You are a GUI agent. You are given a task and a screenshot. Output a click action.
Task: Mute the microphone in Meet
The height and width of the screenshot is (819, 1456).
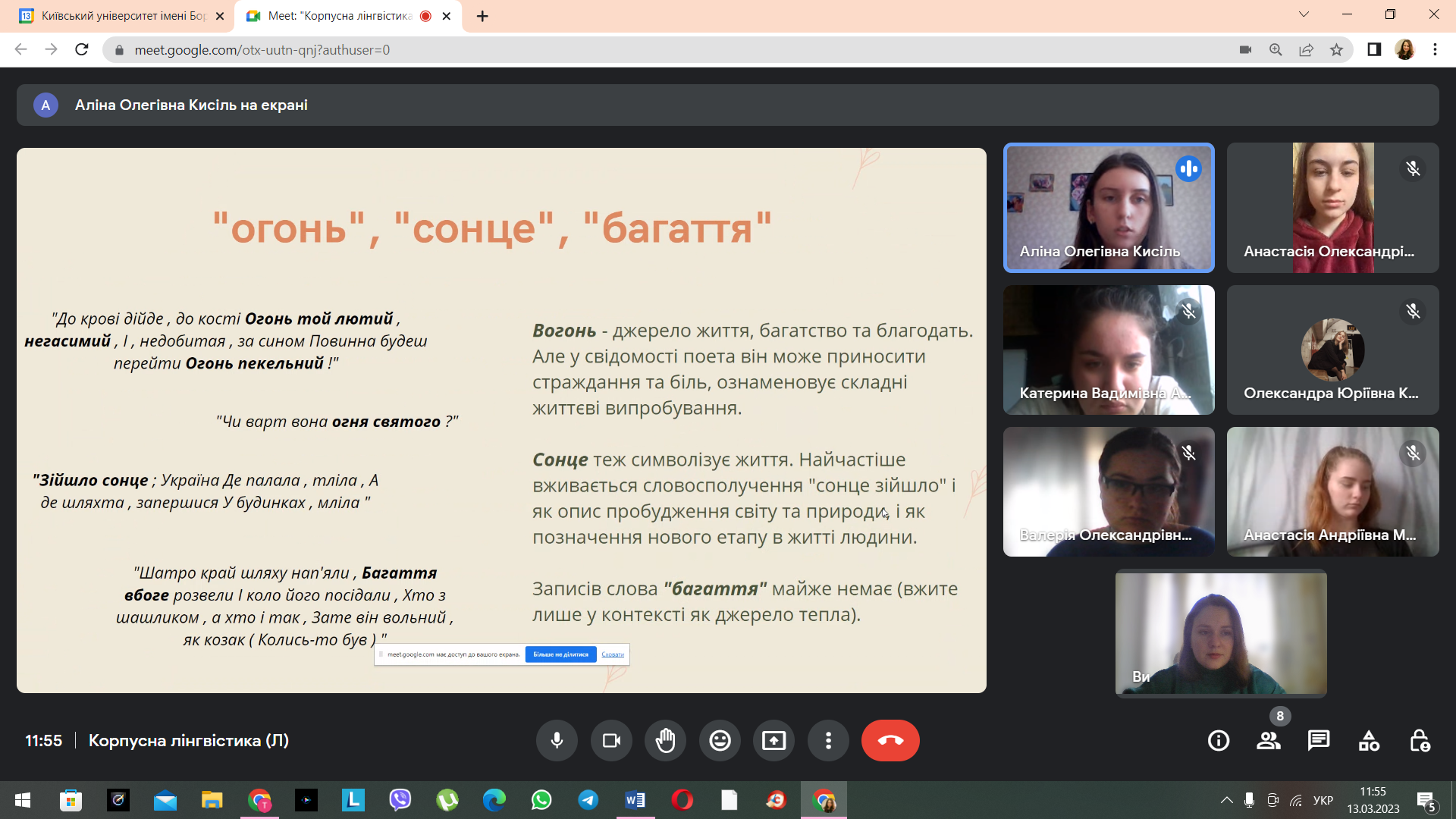click(557, 740)
